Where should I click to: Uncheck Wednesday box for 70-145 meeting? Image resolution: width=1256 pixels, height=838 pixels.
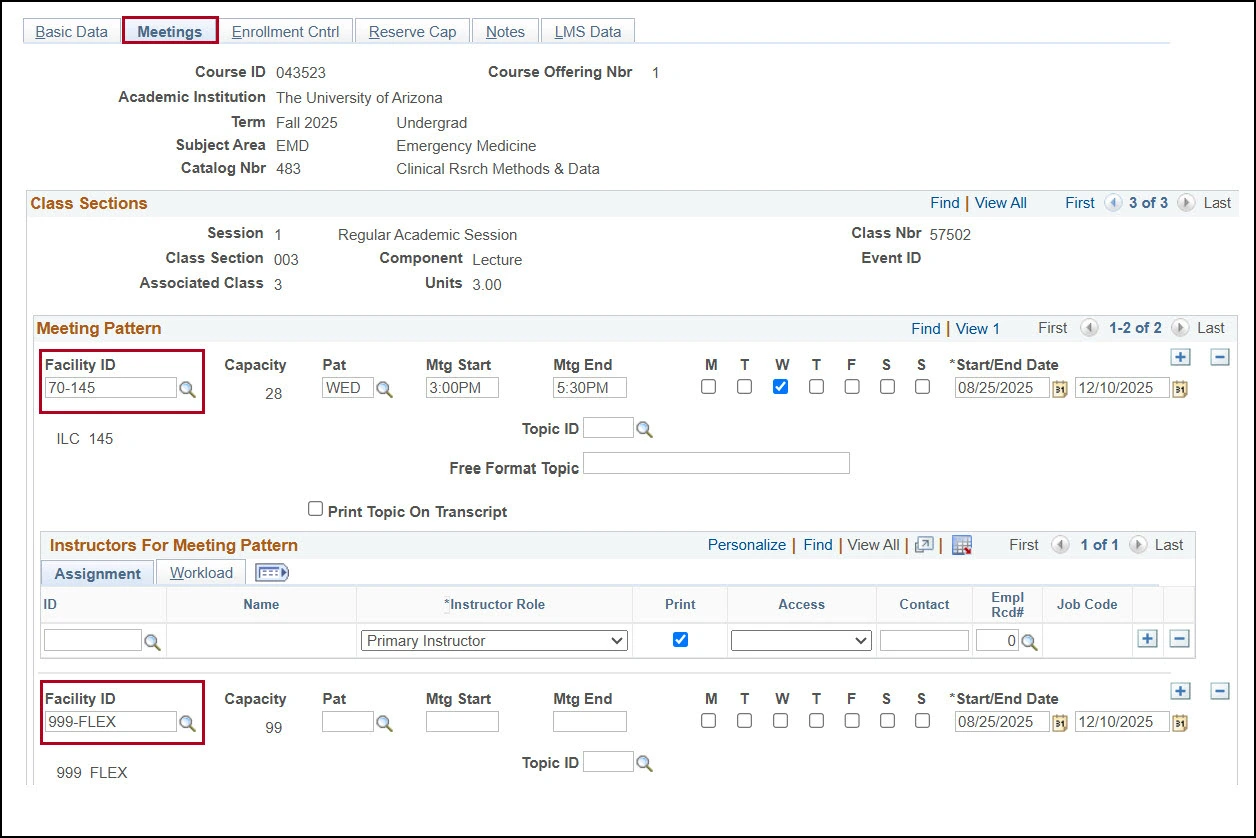tap(780, 386)
